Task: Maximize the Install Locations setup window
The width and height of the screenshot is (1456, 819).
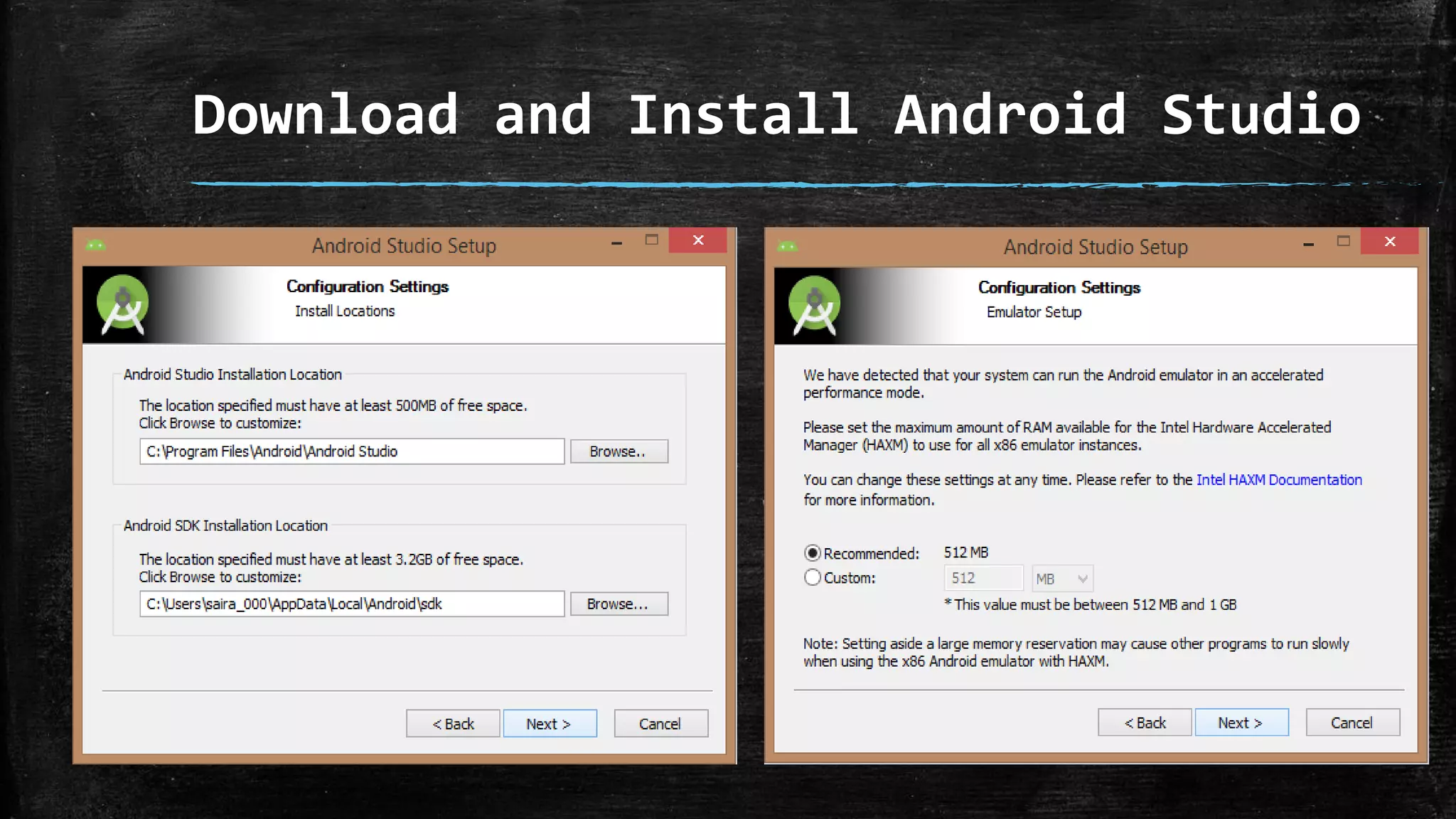Action: (651, 240)
